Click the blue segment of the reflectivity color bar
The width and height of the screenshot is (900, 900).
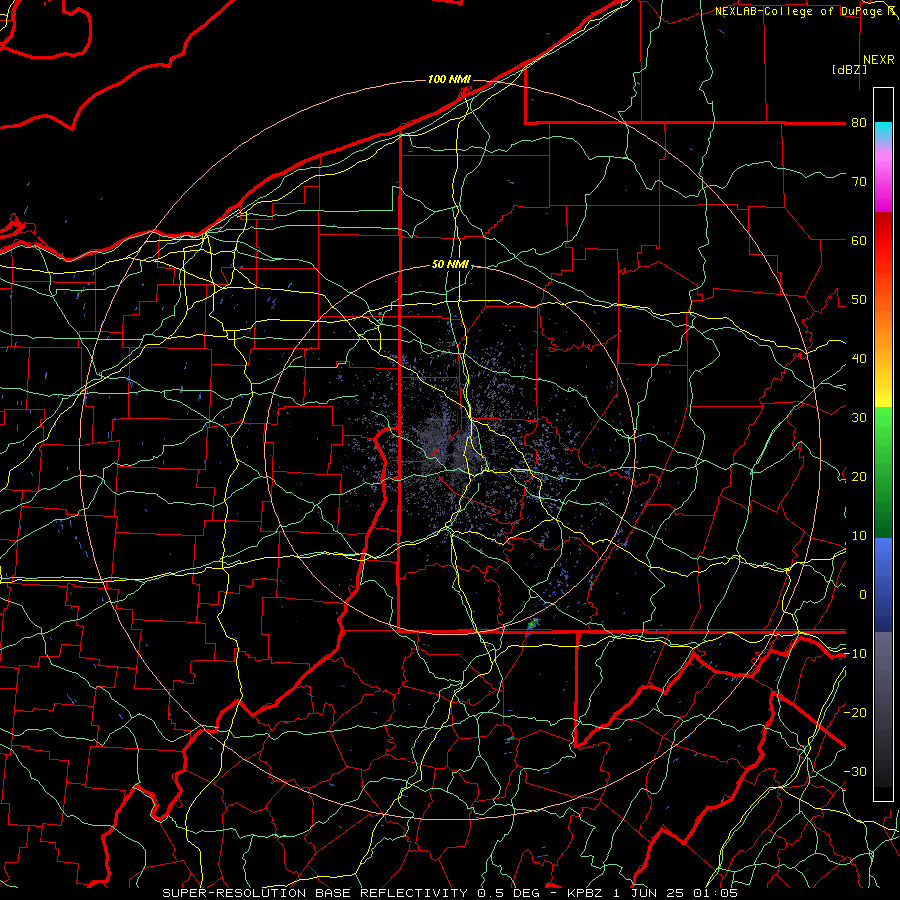pos(883,584)
